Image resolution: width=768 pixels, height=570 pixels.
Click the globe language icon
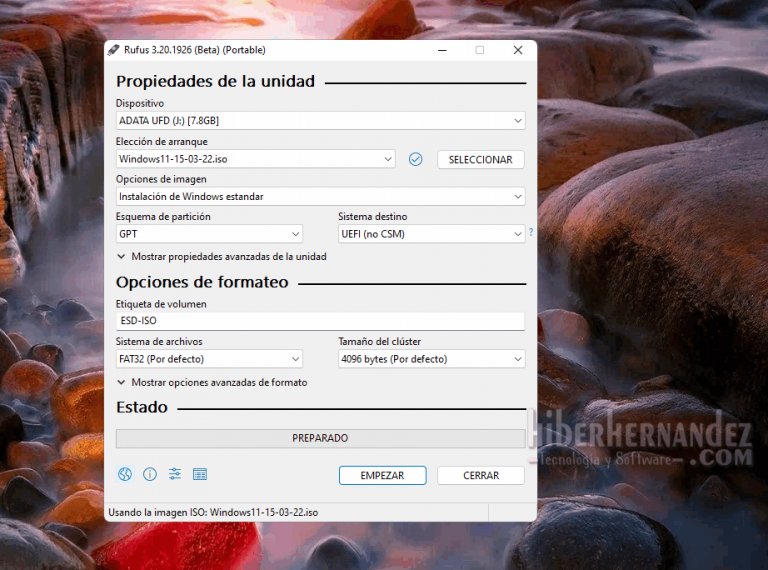(x=125, y=475)
